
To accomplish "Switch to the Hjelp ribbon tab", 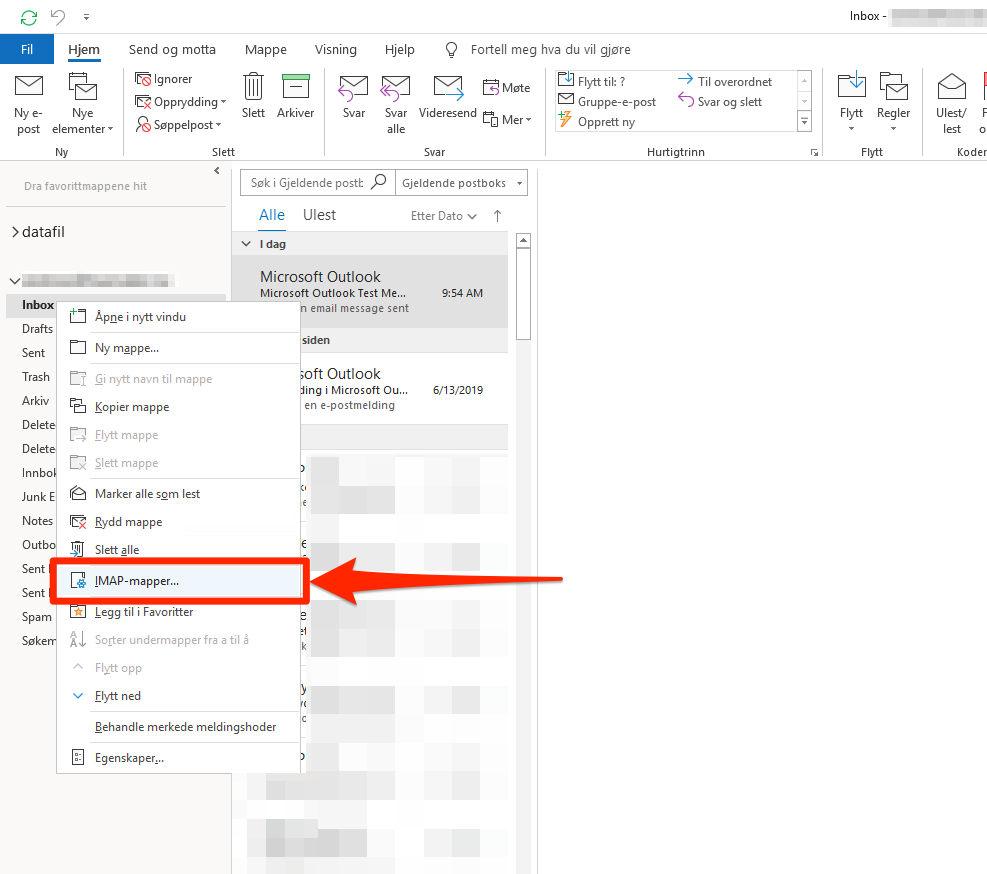I will 400,49.
